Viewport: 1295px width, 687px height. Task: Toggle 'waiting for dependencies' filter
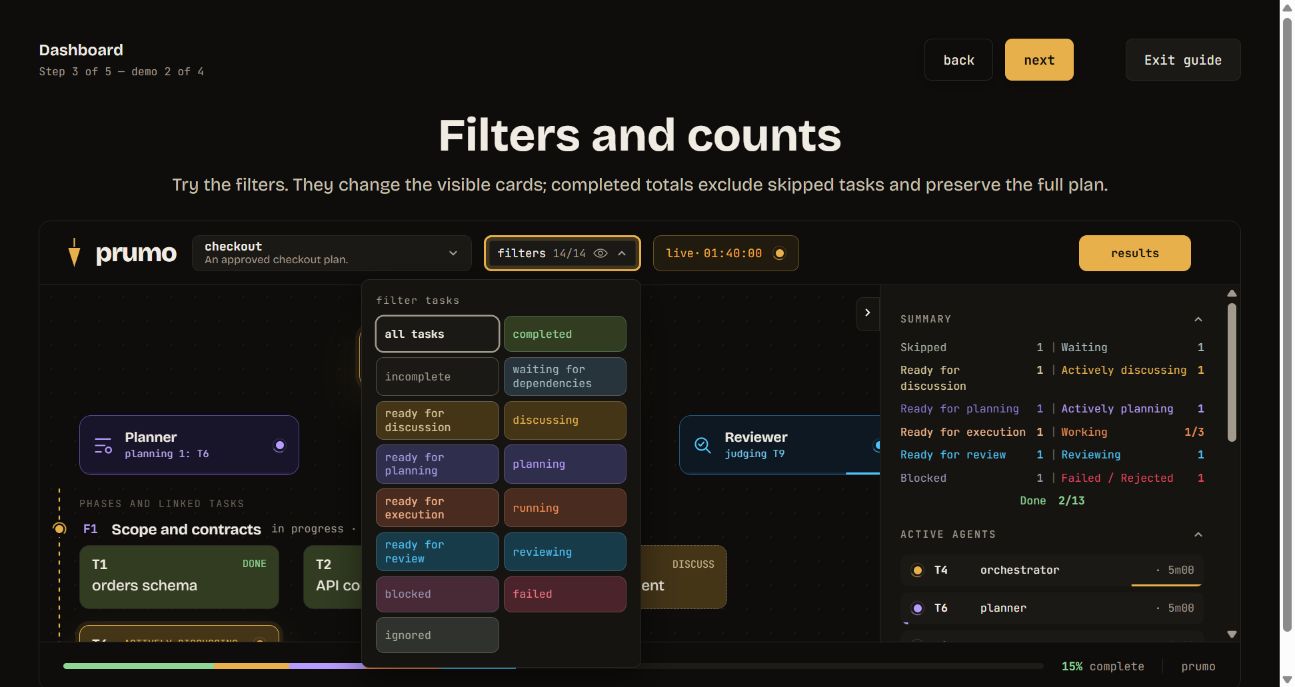[565, 377]
